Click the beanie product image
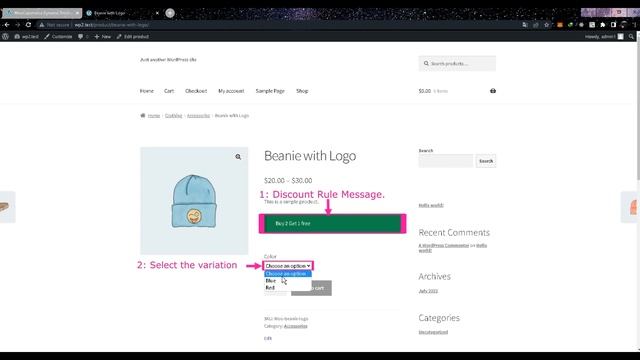This screenshot has width=640, height=360. pos(194,201)
